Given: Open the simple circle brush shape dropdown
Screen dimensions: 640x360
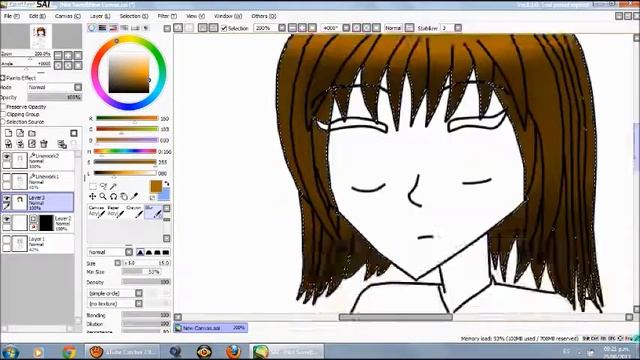Looking at the screenshot, I should [x=139, y=293].
